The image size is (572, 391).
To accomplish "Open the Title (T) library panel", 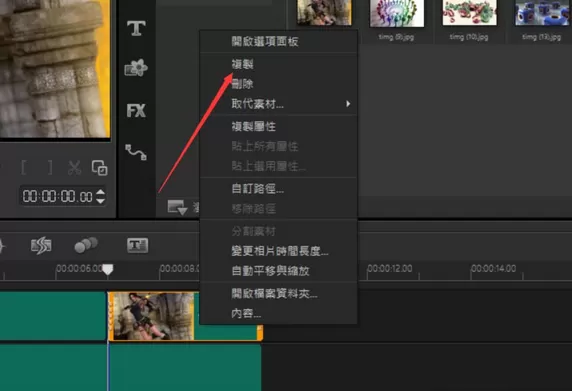I will click(136, 28).
